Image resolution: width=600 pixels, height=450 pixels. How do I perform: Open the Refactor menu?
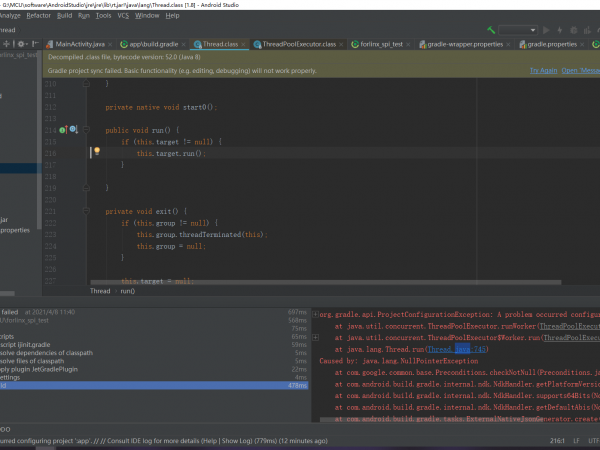click(41, 16)
